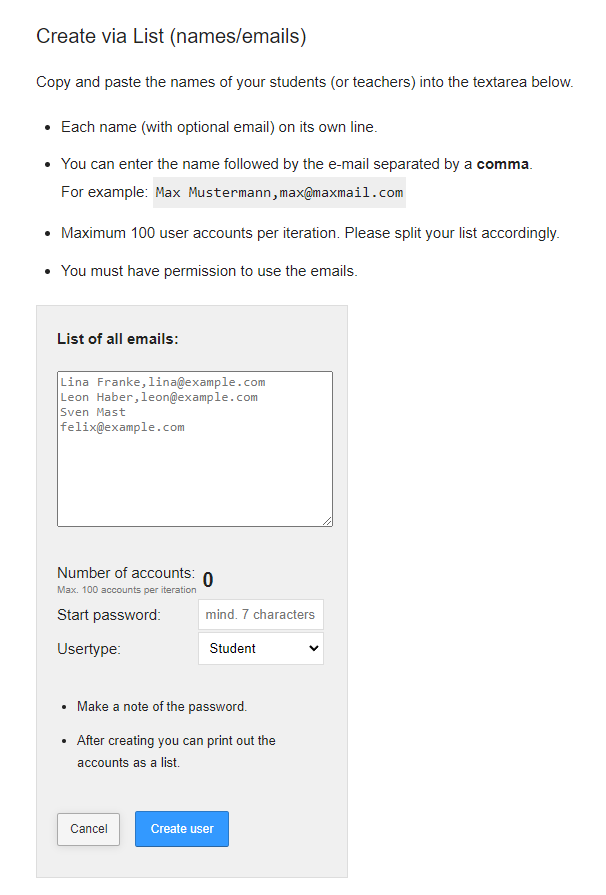Image resolution: width=606 pixels, height=895 pixels.
Task: Click the 'Maximum 100 user accounts' bullet text
Action: 310,233
